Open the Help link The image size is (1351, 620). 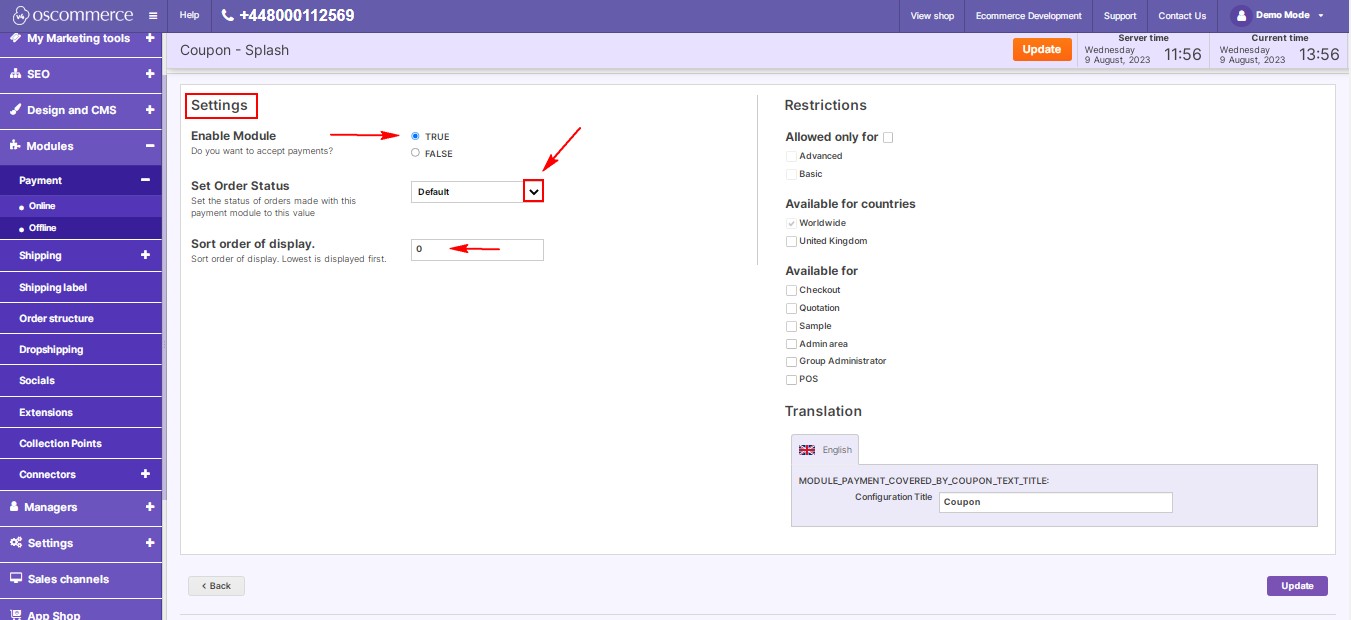189,16
